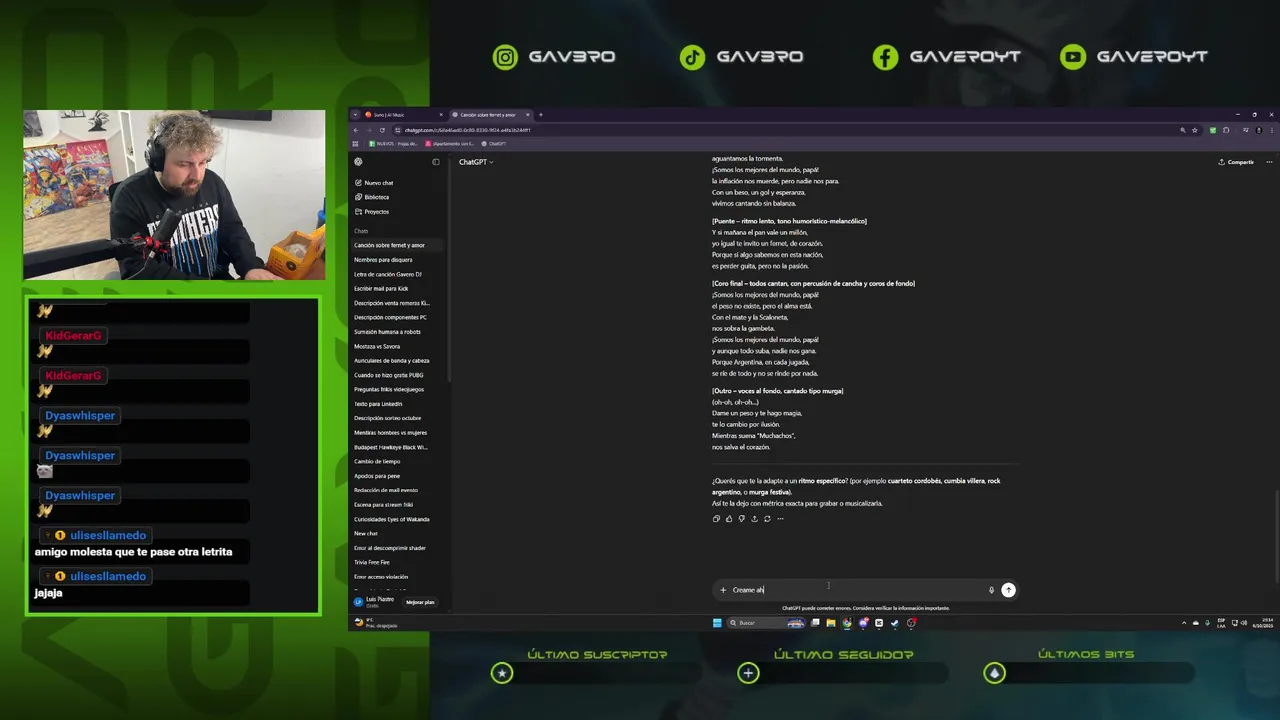
Task: Open the tab search dropdown arrow
Action: point(355,115)
